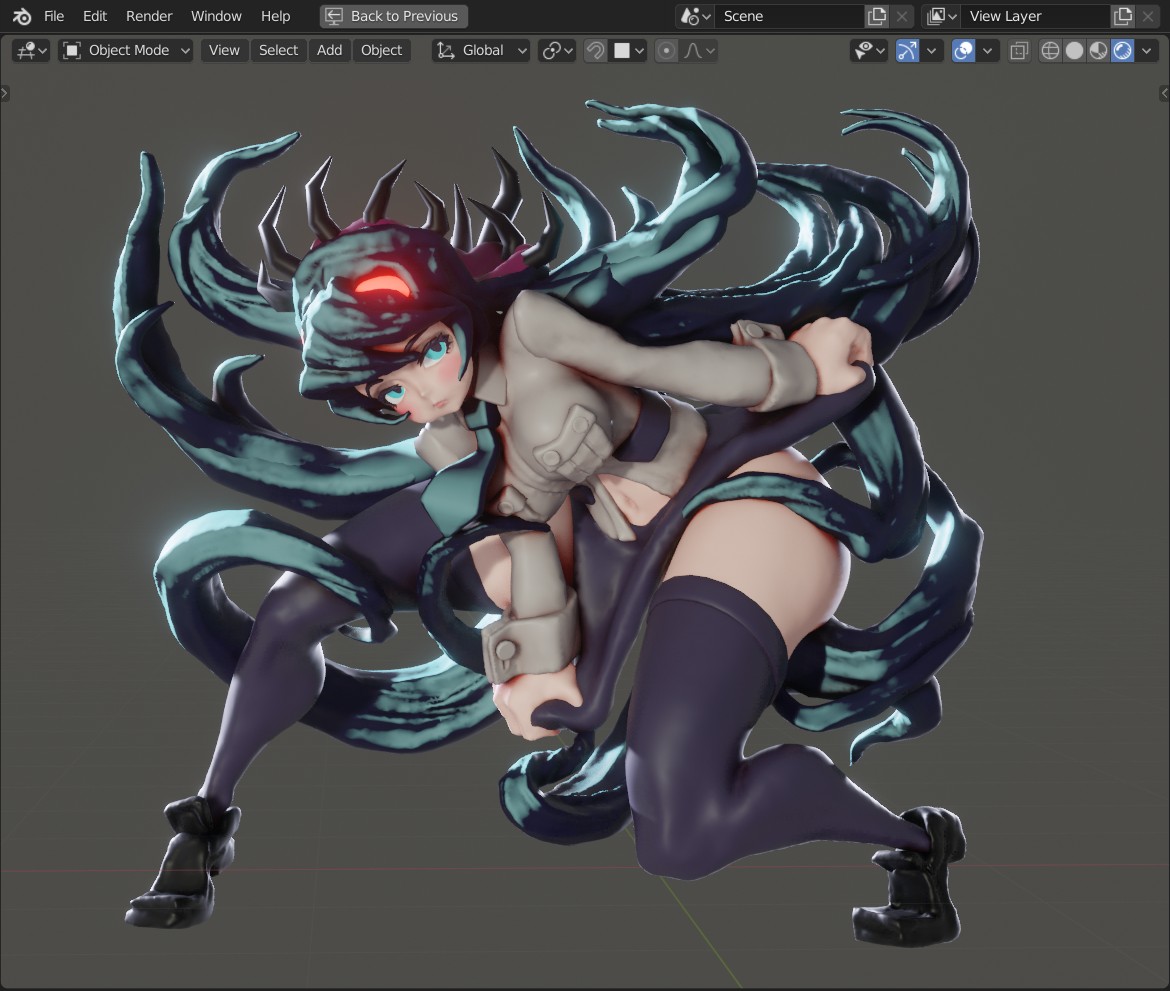Open the Help menu
The height and width of the screenshot is (991, 1170).
[275, 16]
